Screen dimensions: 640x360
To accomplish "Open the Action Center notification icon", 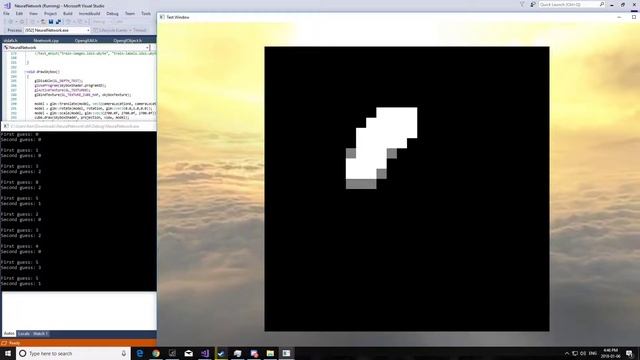I will click(x=630, y=353).
